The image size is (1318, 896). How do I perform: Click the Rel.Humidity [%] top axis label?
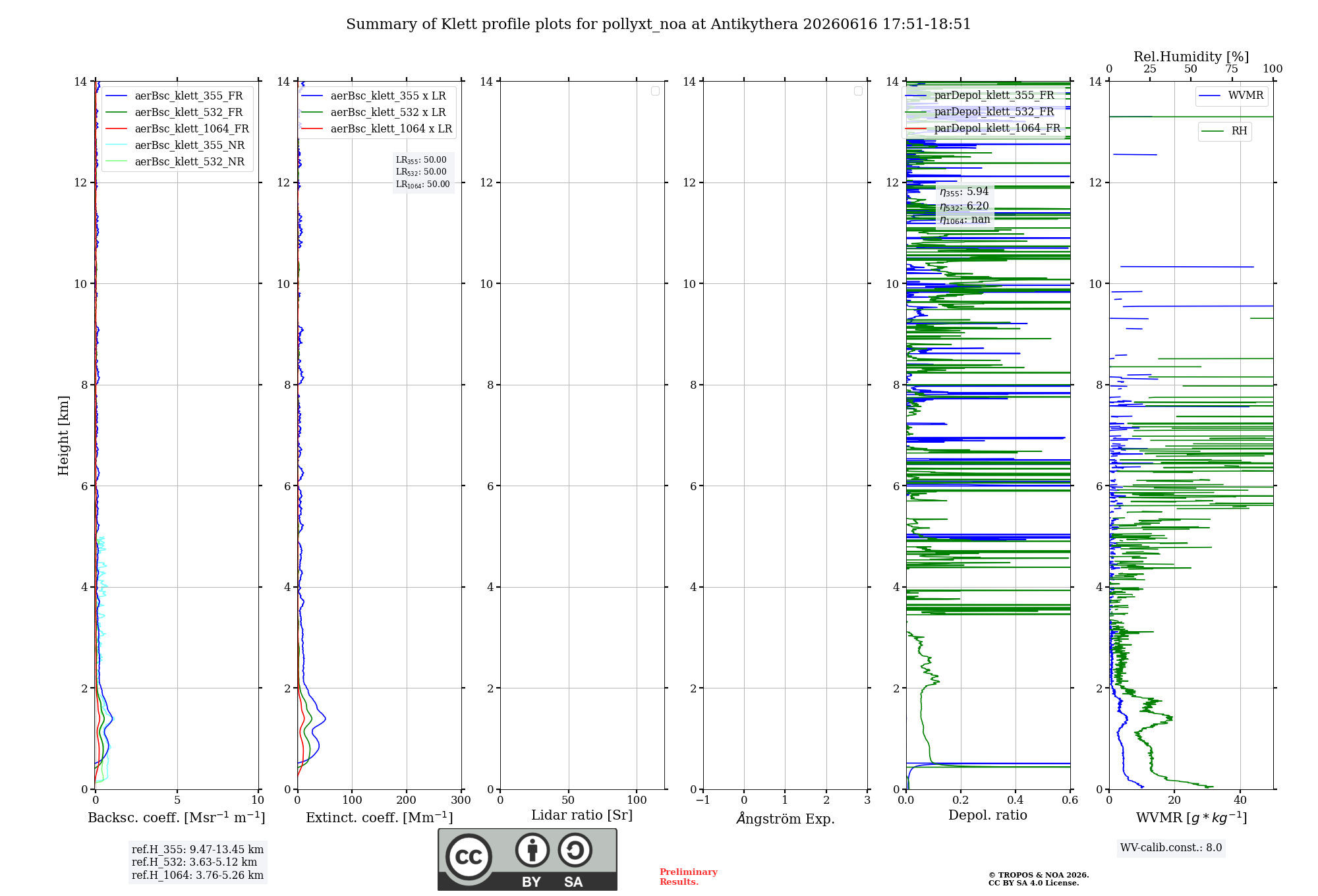(x=1191, y=57)
